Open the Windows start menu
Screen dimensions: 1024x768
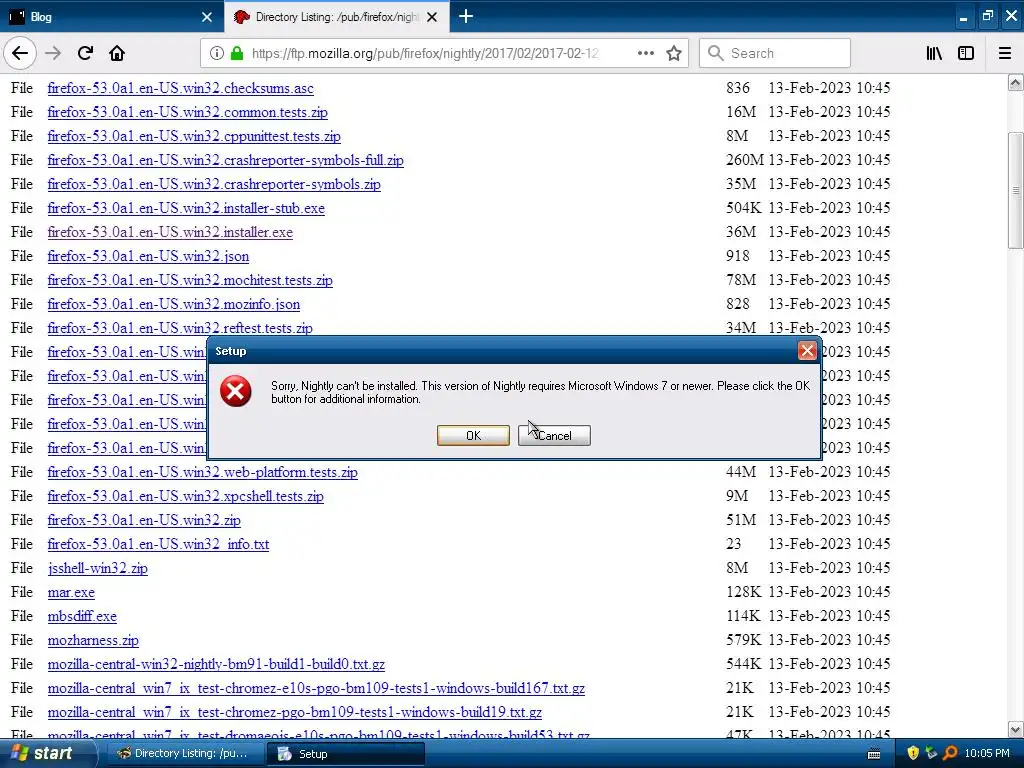tap(47, 754)
